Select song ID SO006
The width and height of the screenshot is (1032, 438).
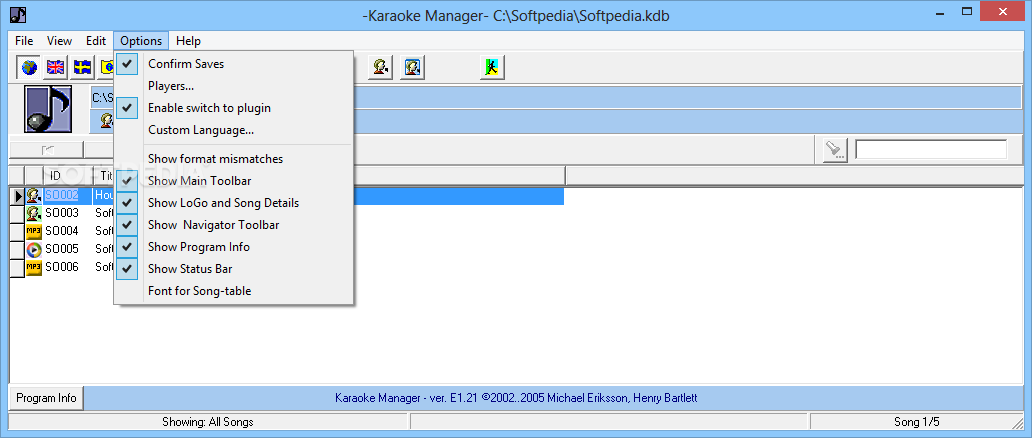[62, 267]
